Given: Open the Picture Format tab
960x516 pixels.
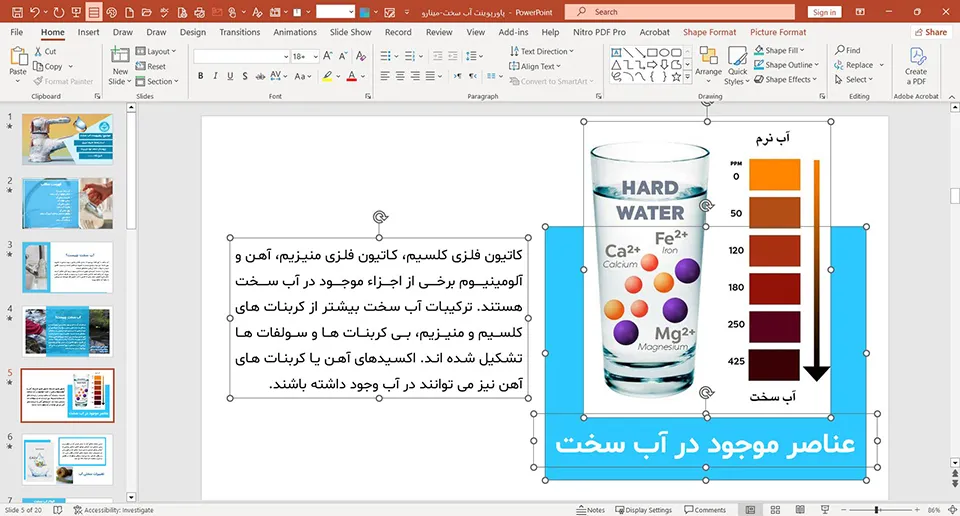Looking at the screenshot, I should click(x=778, y=32).
